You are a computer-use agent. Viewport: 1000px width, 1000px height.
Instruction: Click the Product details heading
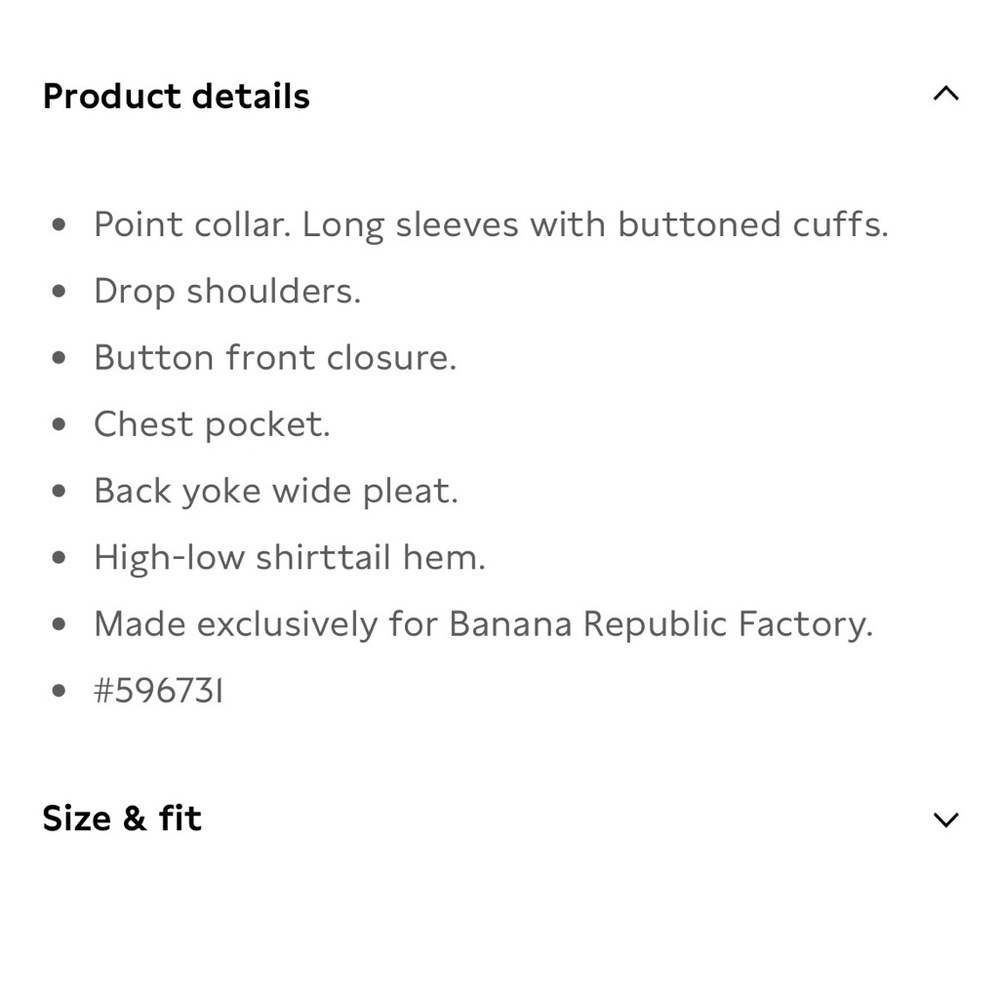[x=176, y=97]
